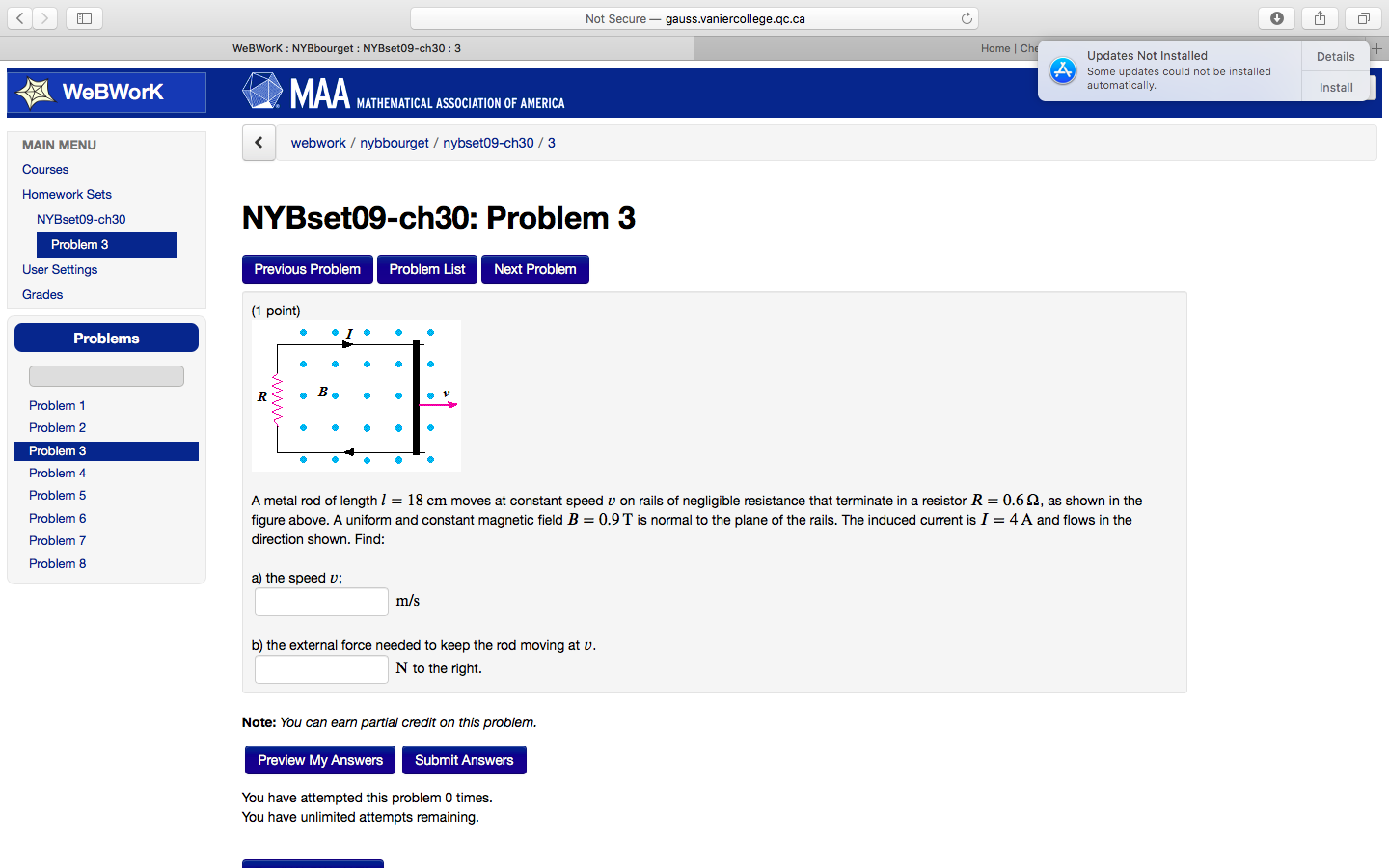Collapse the problem using the back chevron button

point(259,142)
